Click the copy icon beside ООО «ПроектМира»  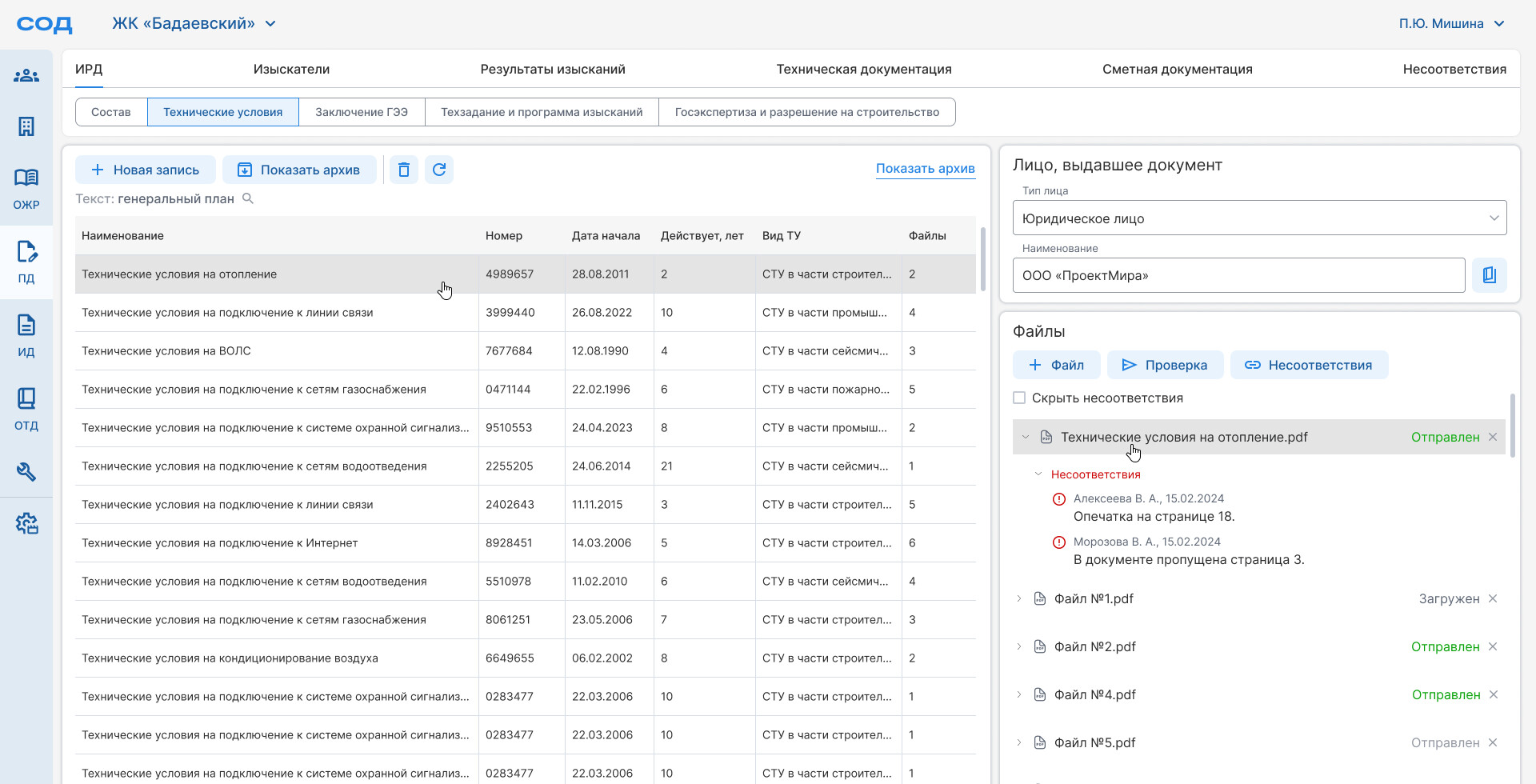pyautogui.click(x=1490, y=275)
